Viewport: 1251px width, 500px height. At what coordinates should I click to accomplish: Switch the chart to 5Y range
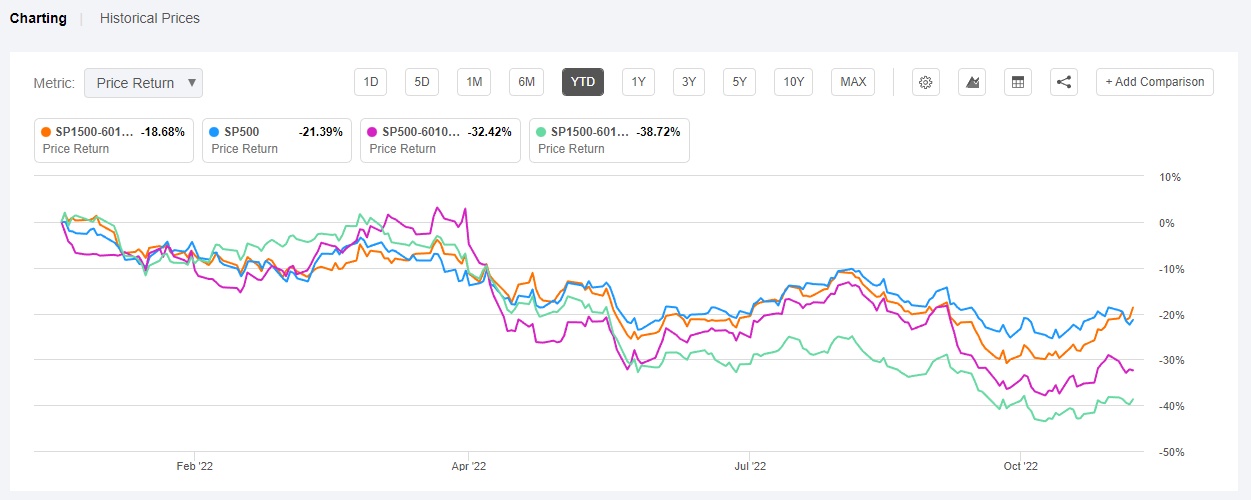[x=739, y=82]
